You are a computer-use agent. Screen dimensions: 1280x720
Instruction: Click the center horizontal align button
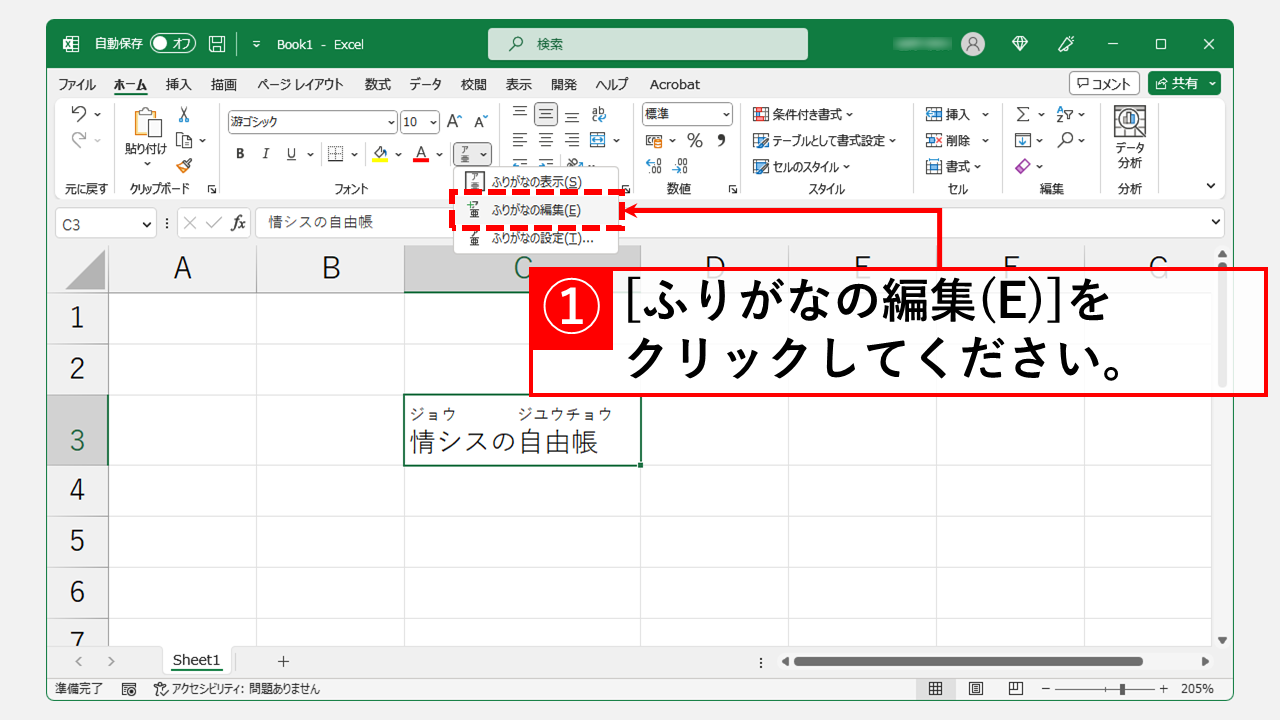coord(546,140)
